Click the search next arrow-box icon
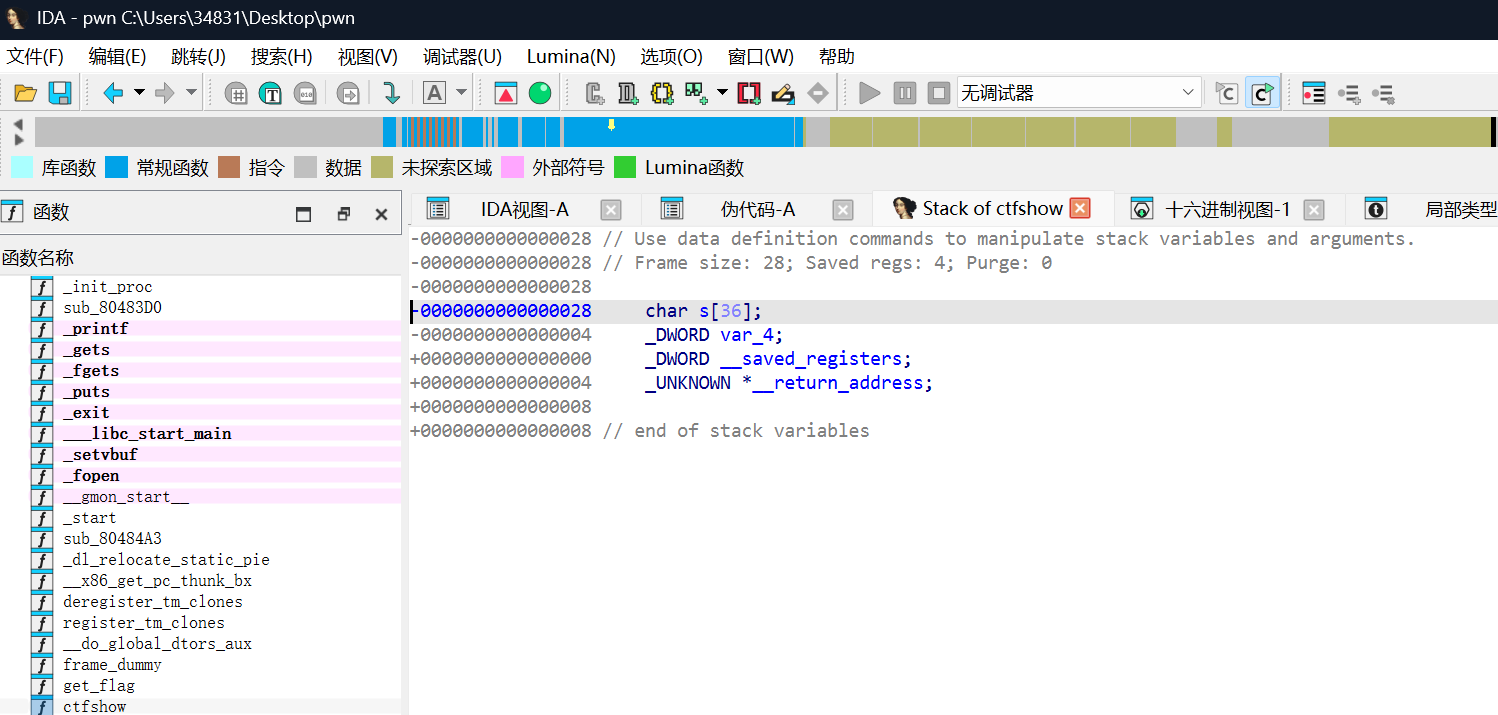Screen dimensions: 1498x715 tap(348, 94)
